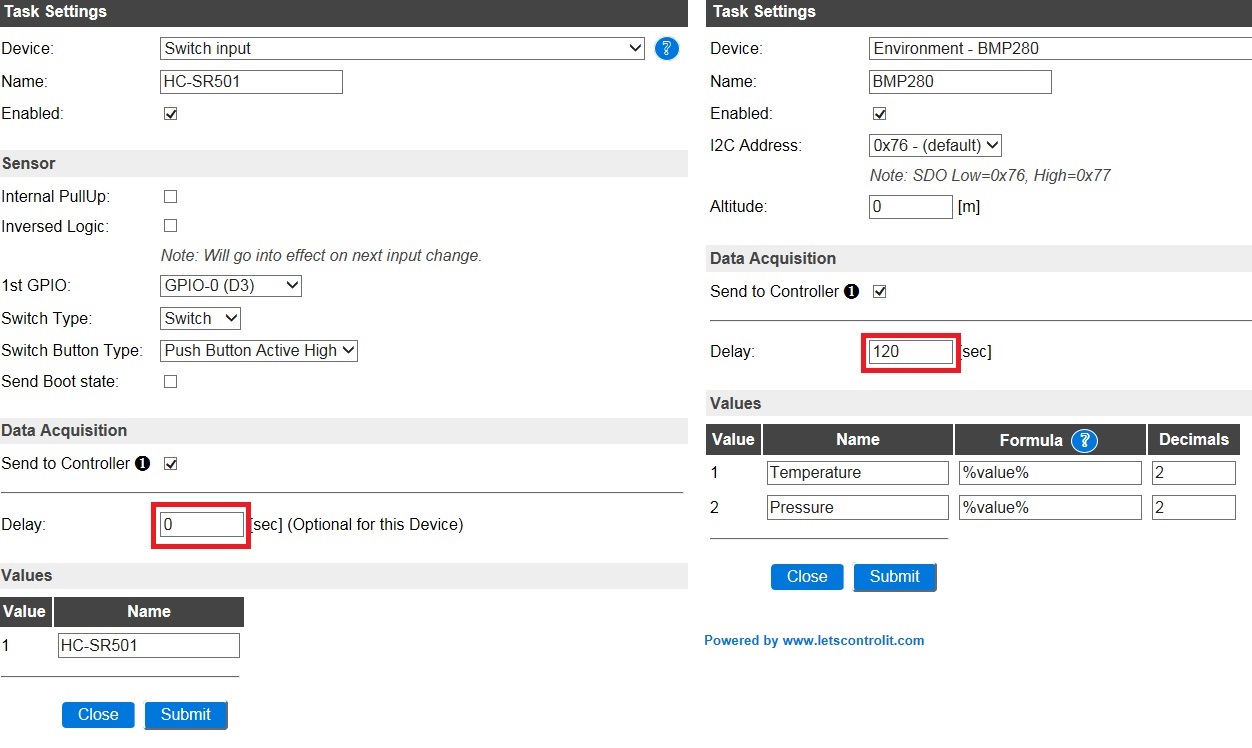The width and height of the screenshot is (1252, 748).
Task: Click the Decimals field for Pressure
Action: pyautogui.click(x=1193, y=508)
